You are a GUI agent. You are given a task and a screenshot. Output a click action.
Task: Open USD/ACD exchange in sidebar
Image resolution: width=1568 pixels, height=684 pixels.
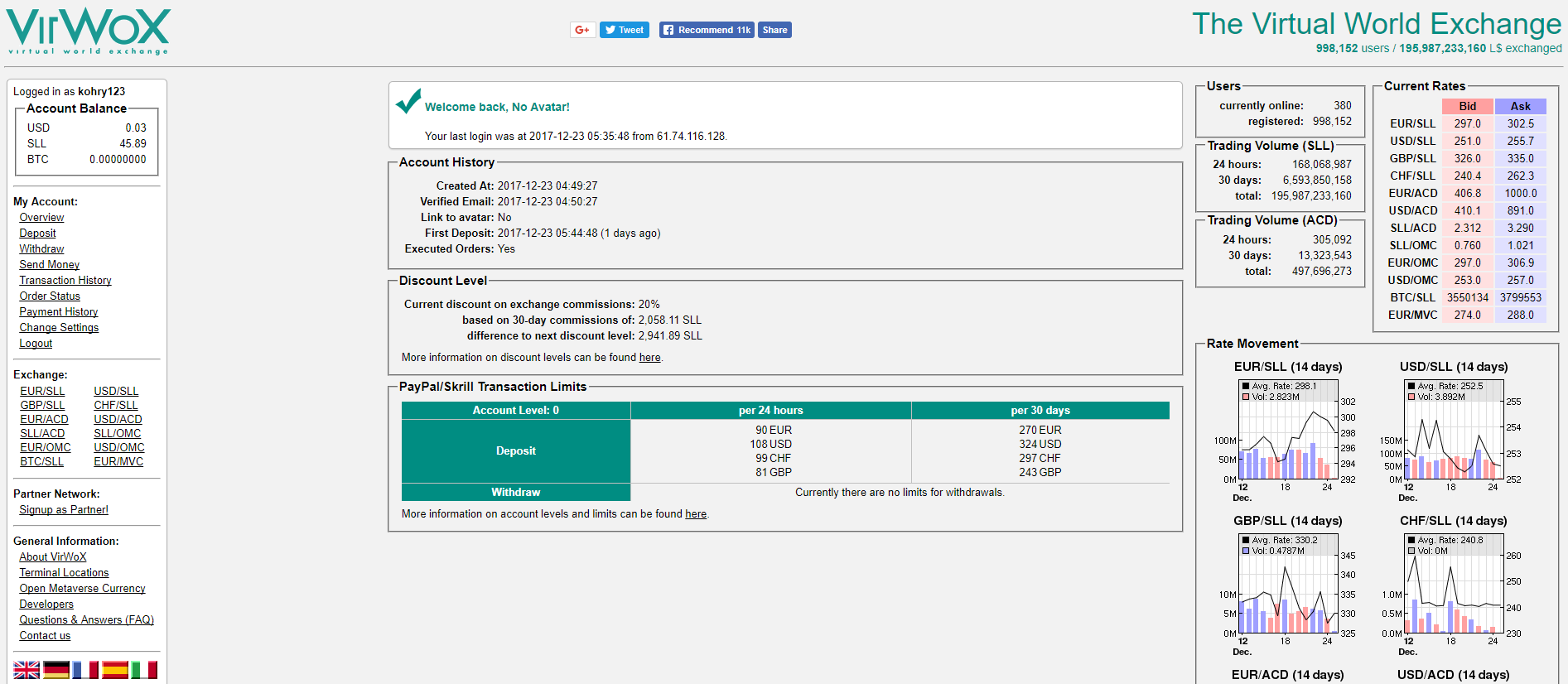pos(118,420)
